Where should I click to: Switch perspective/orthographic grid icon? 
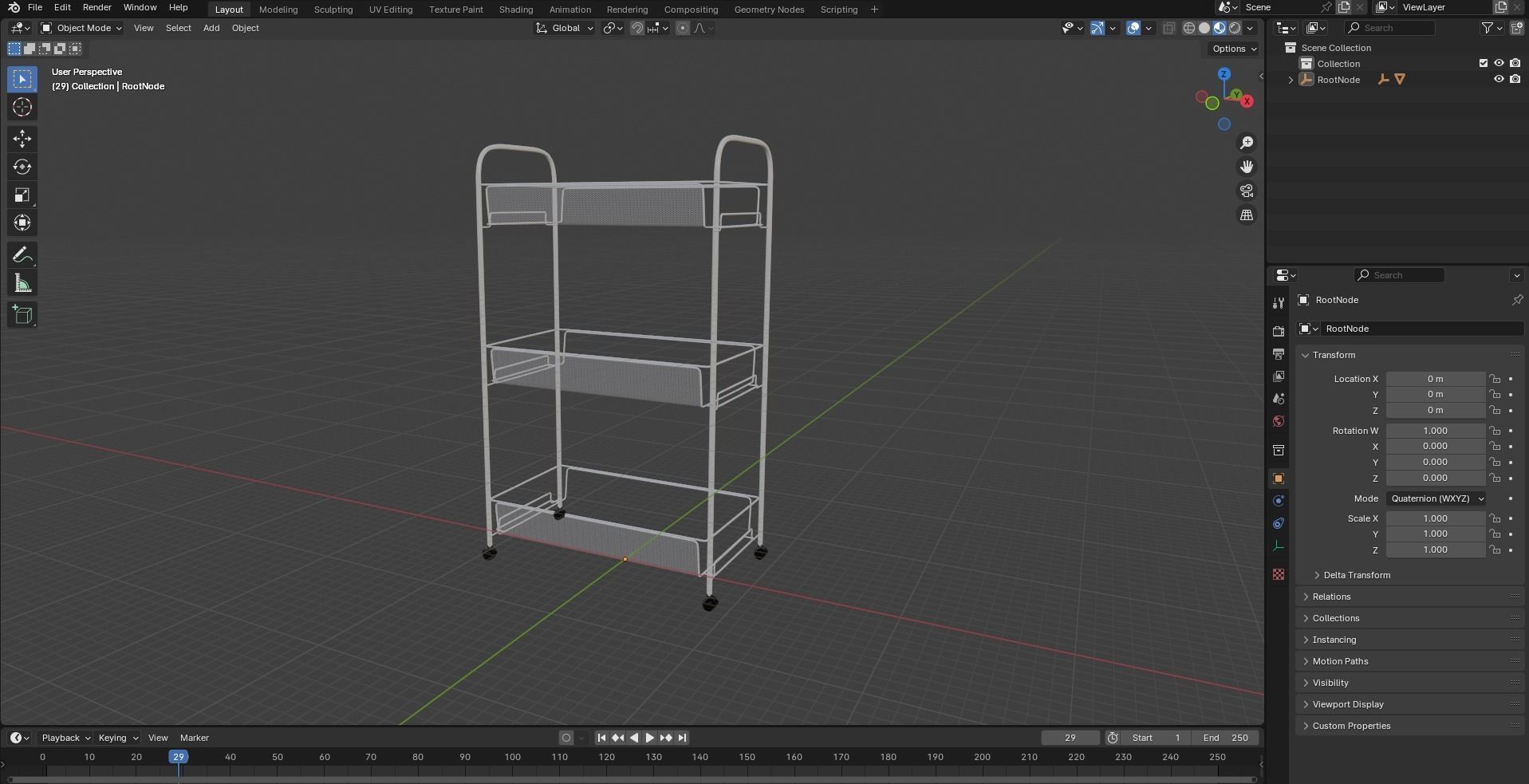pos(1246,215)
